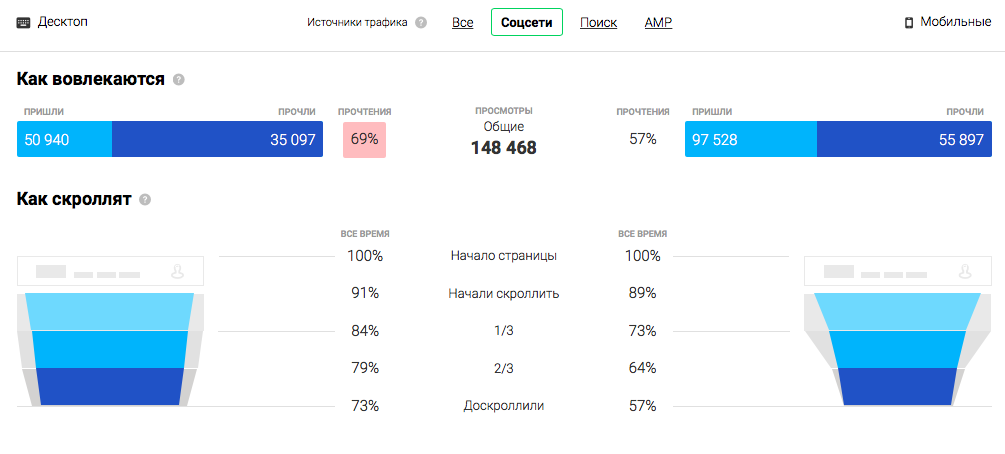Click the desktop scroll funnel chart

(x=110, y=349)
